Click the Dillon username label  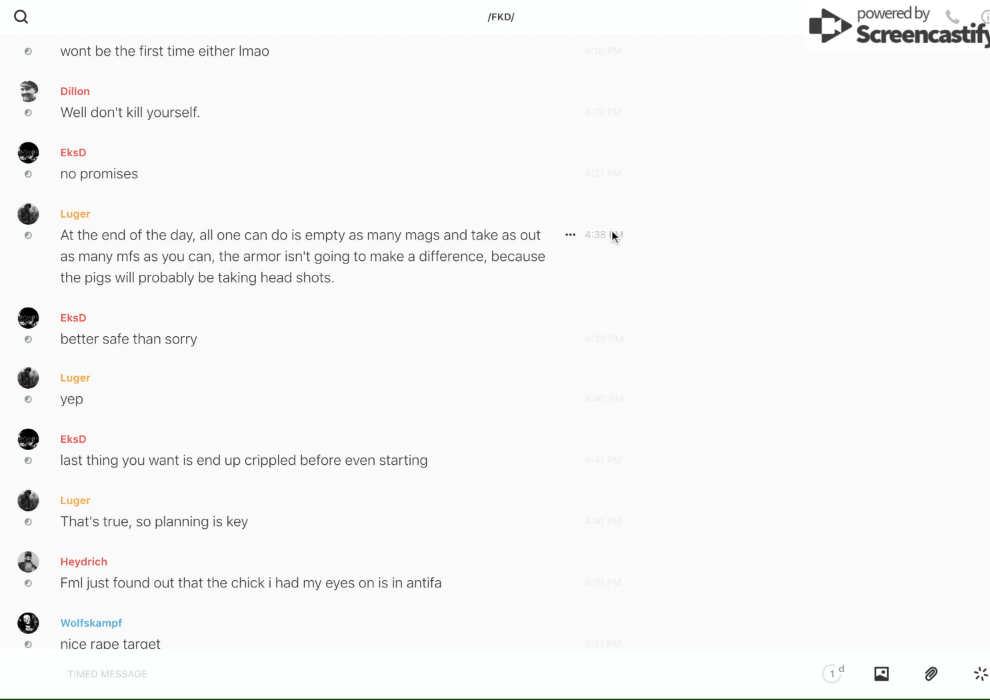75,91
